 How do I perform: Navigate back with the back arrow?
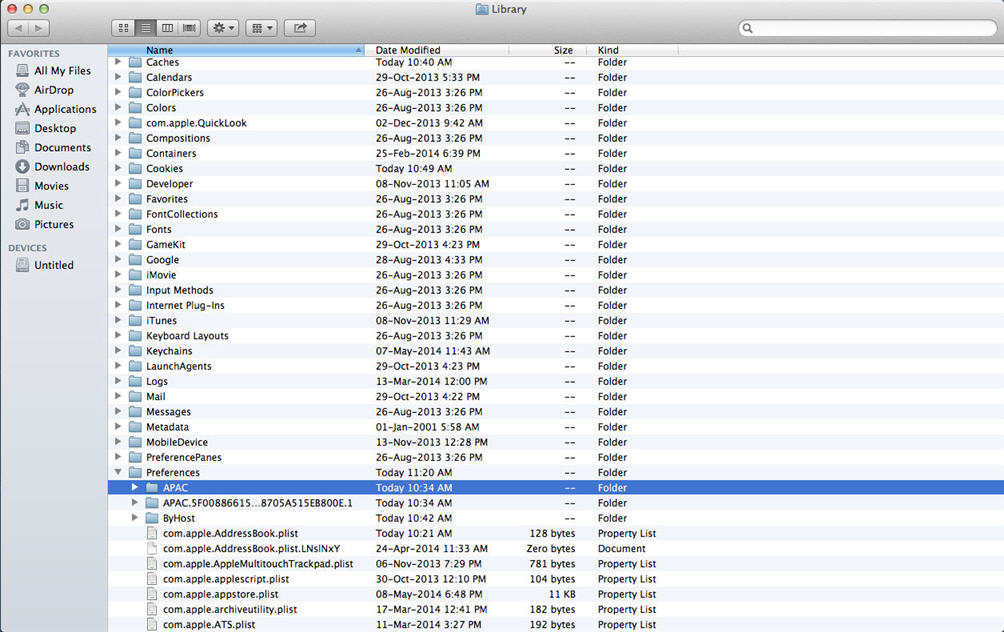coord(18,28)
